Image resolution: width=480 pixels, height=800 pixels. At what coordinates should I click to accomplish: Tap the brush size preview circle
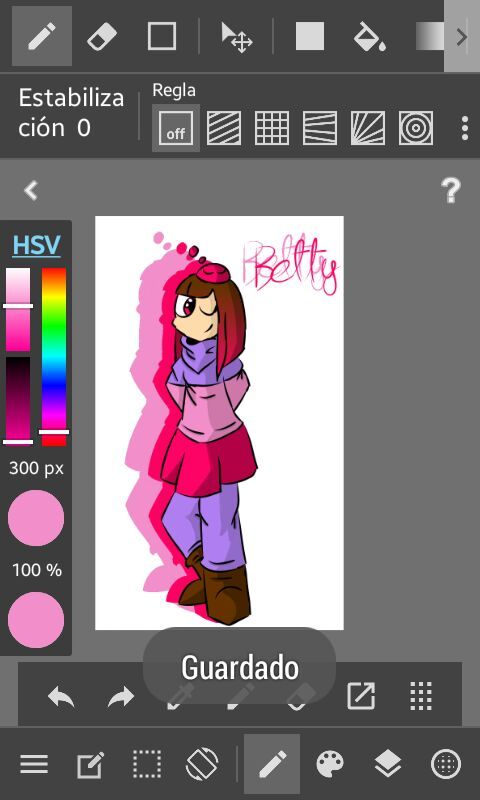[x=36, y=518]
